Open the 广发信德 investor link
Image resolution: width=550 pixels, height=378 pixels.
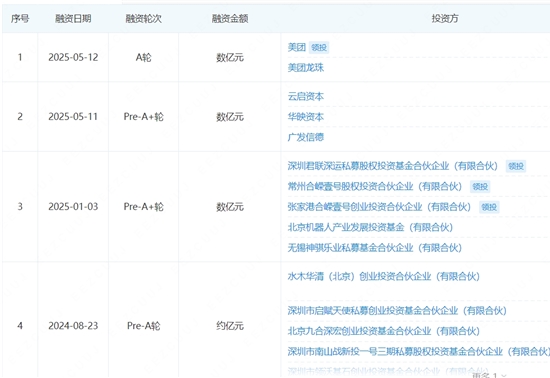[x=306, y=137]
